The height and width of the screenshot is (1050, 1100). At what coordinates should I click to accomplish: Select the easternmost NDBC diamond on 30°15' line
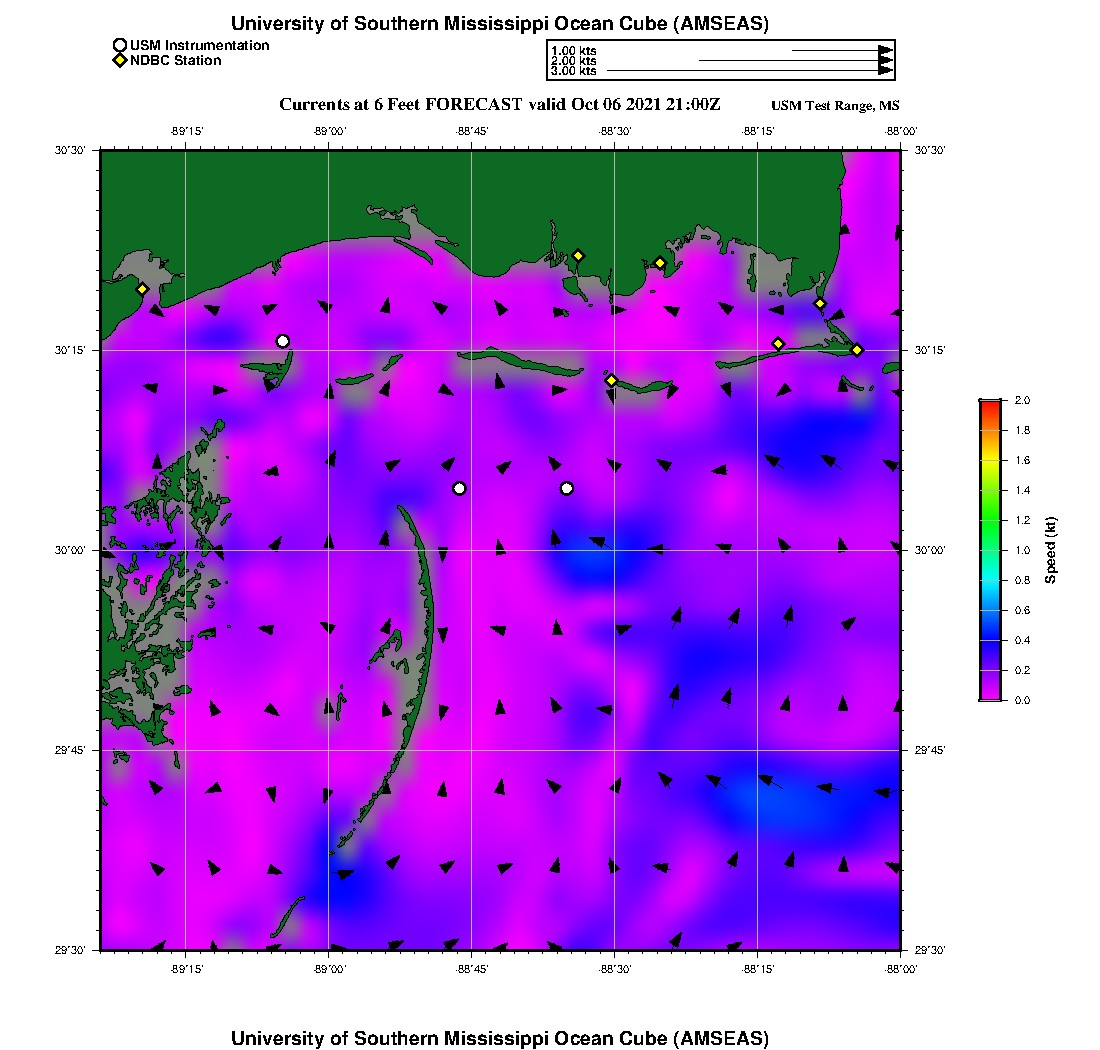pyautogui.click(x=857, y=350)
